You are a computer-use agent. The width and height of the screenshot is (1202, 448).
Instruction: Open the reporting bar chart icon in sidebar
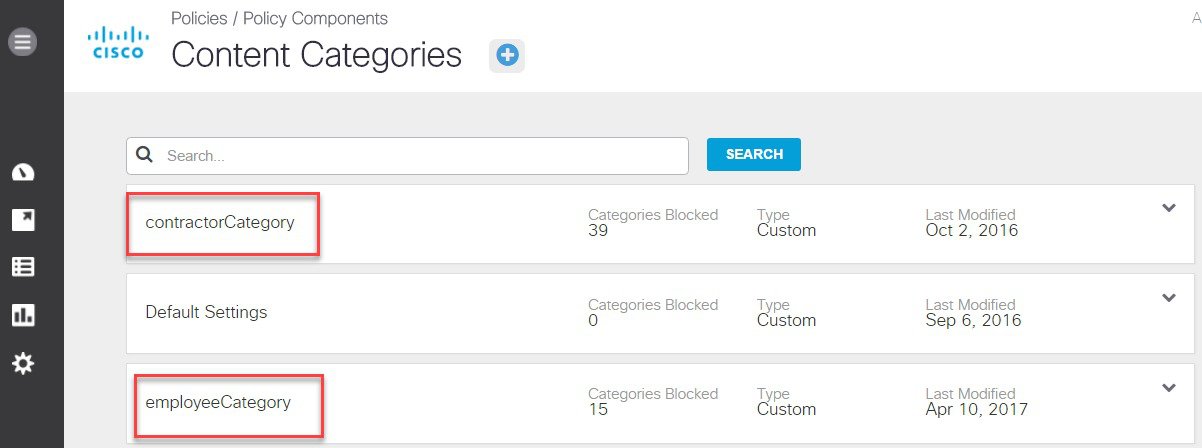(x=23, y=315)
